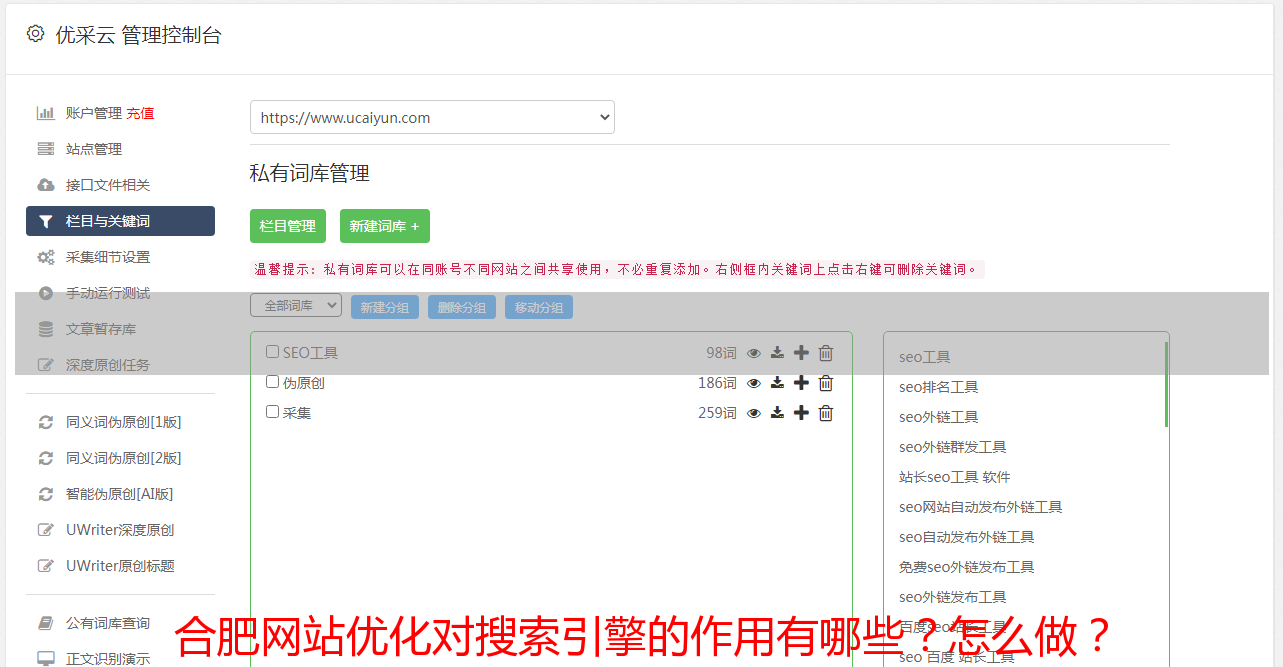This screenshot has width=1283, height=667.
Task: Click the green 栏目管理 button
Action: pyautogui.click(x=288, y=226)
